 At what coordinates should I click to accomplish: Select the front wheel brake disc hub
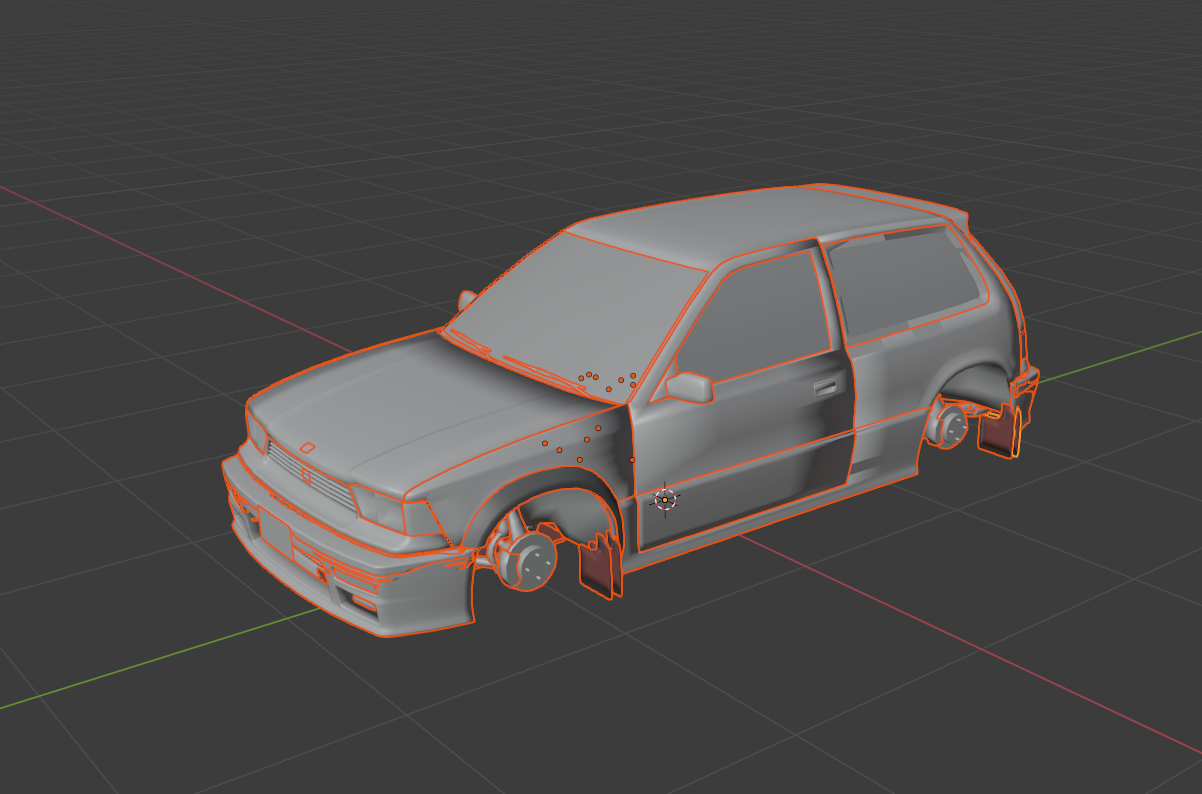(x=531, y=562)
